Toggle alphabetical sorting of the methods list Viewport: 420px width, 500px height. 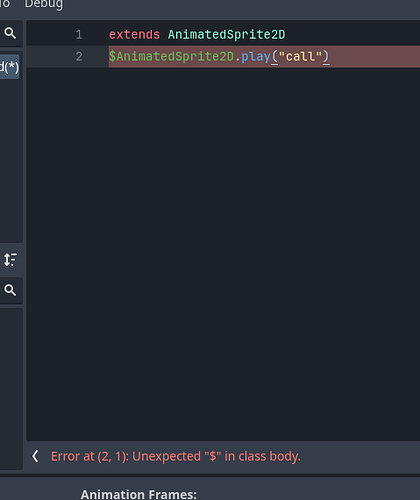[x=10, y=260]
